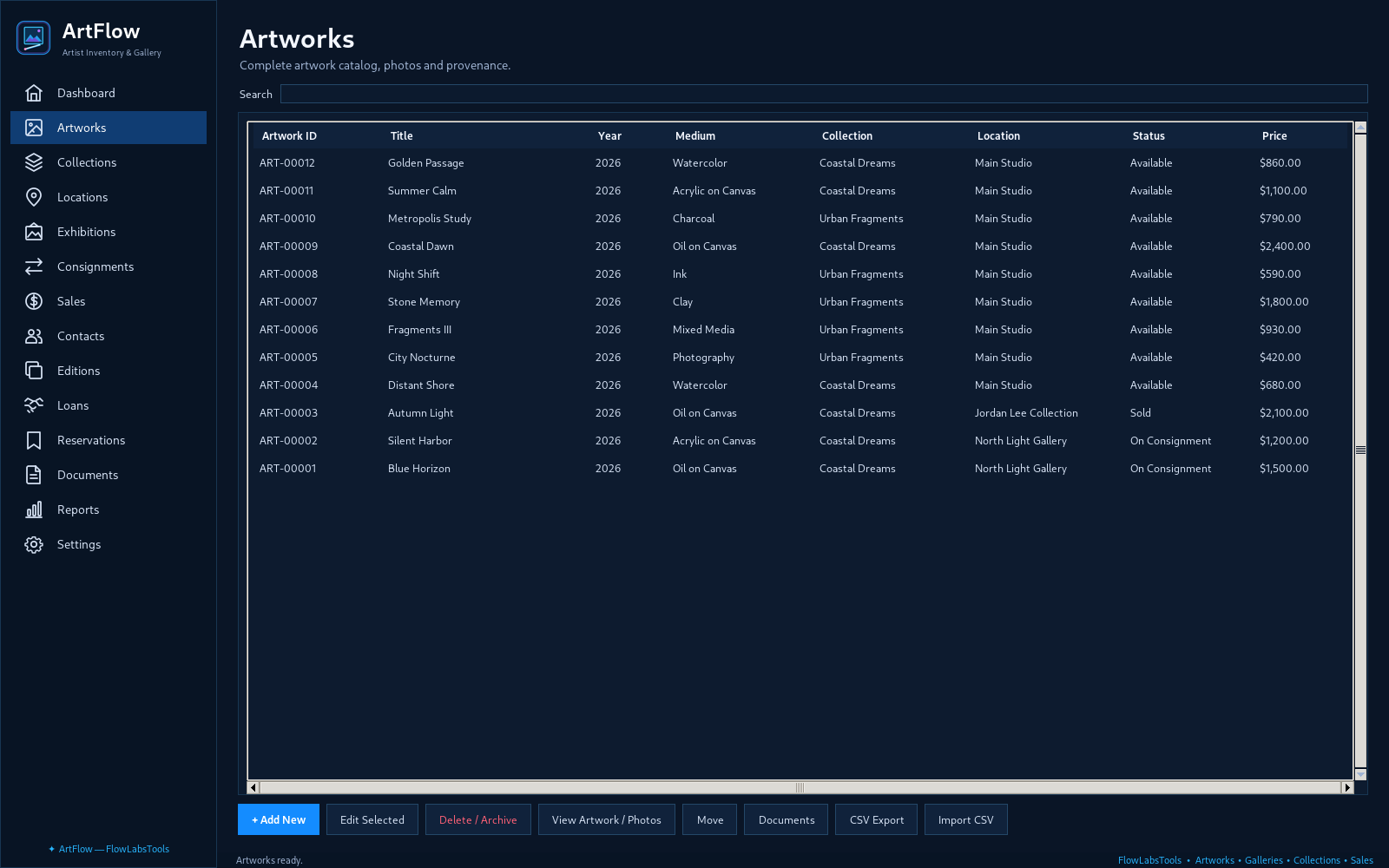Image resolution: width=1389 pixels, height=868 pixels.
Task: Open Sales via the dollar icon
Action: point(34,301)
